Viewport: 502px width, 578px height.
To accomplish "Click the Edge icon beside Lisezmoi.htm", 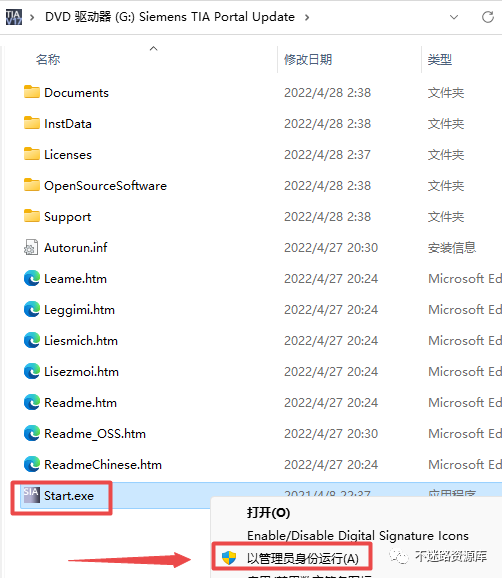I will (x=32, y=371).
